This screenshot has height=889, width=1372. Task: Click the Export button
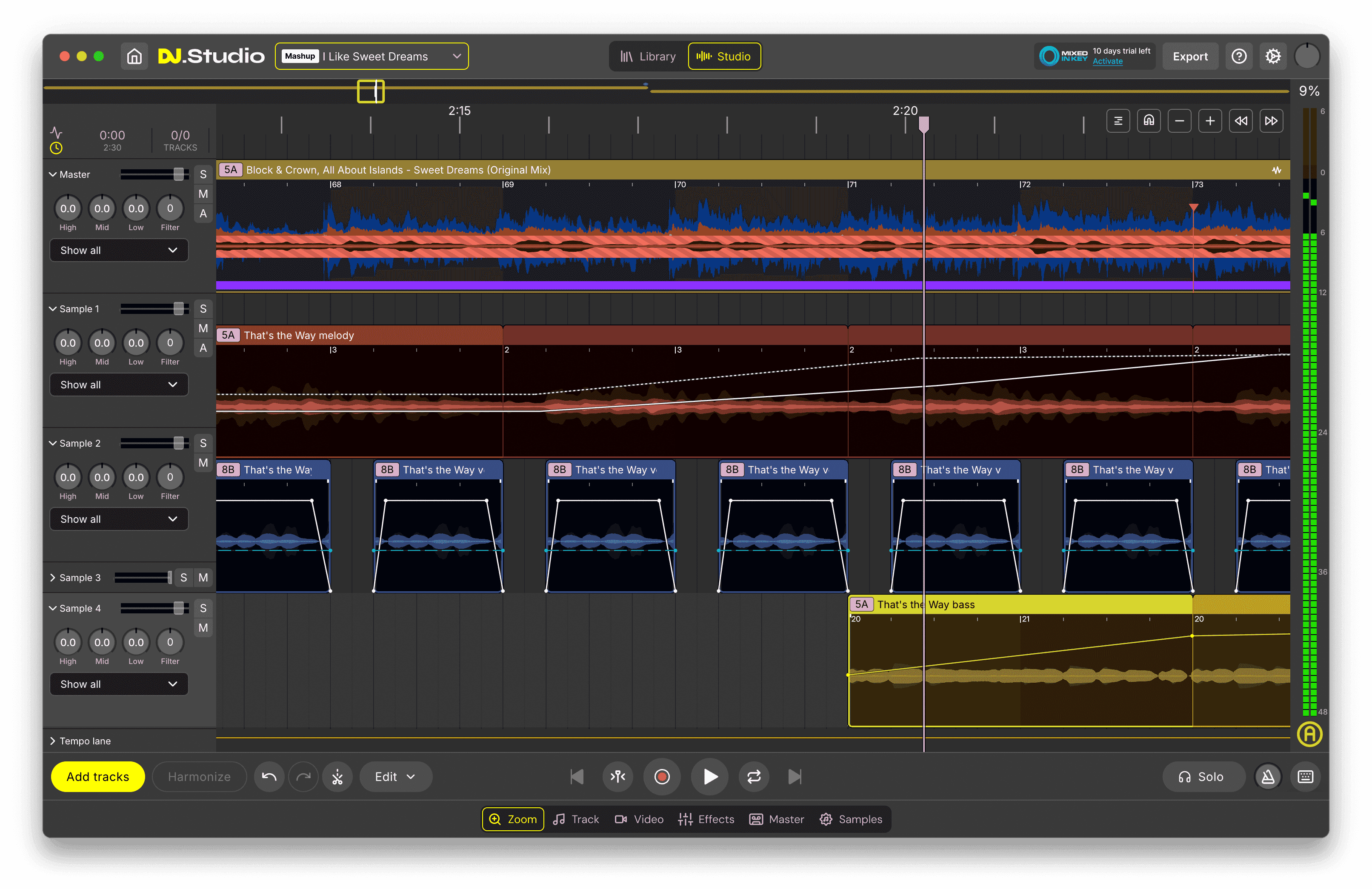click(x=1190, y=57)
